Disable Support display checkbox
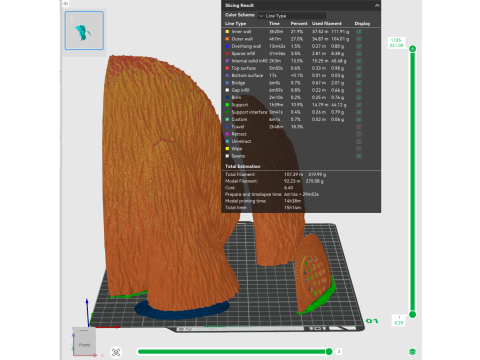 [359, 105]
